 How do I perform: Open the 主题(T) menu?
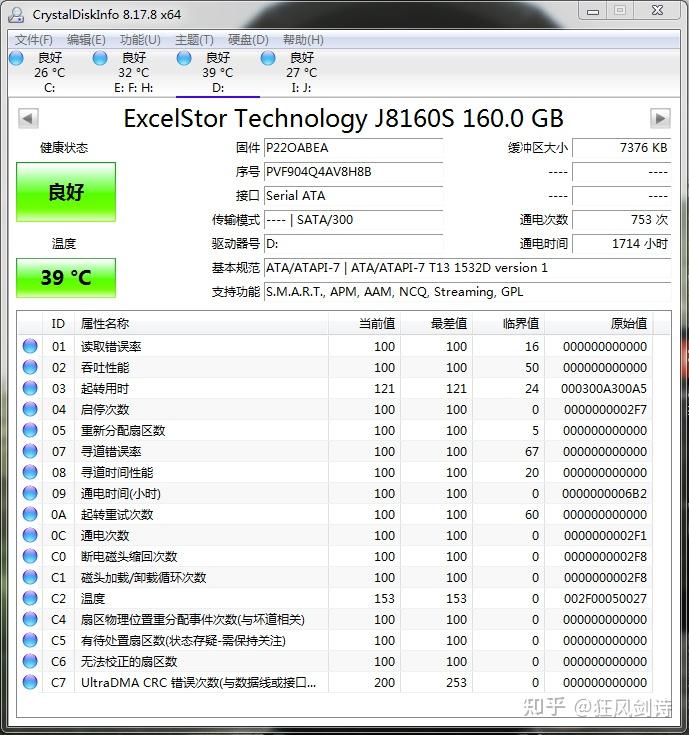194,40
